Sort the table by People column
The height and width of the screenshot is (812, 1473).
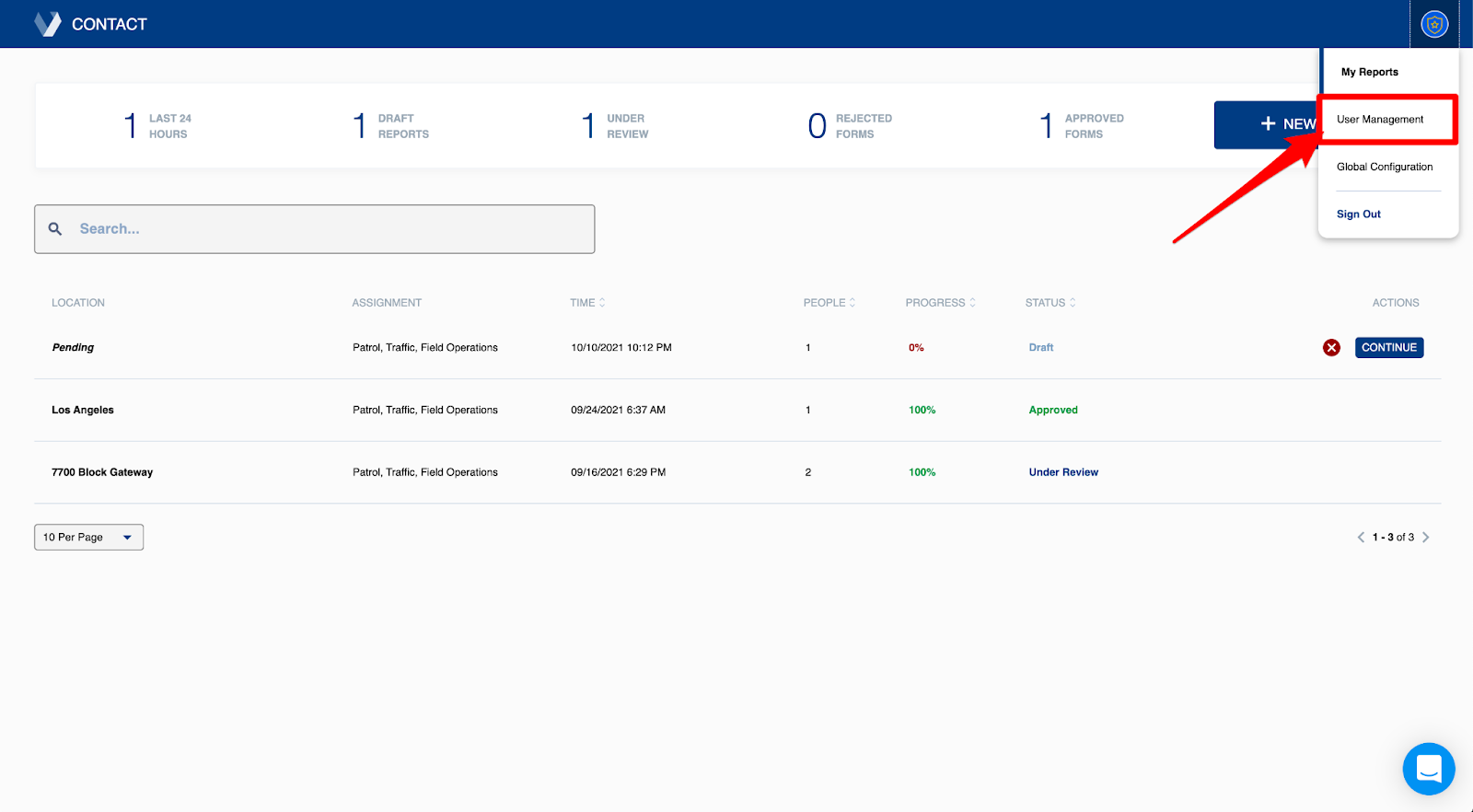[x=829, y=303]
